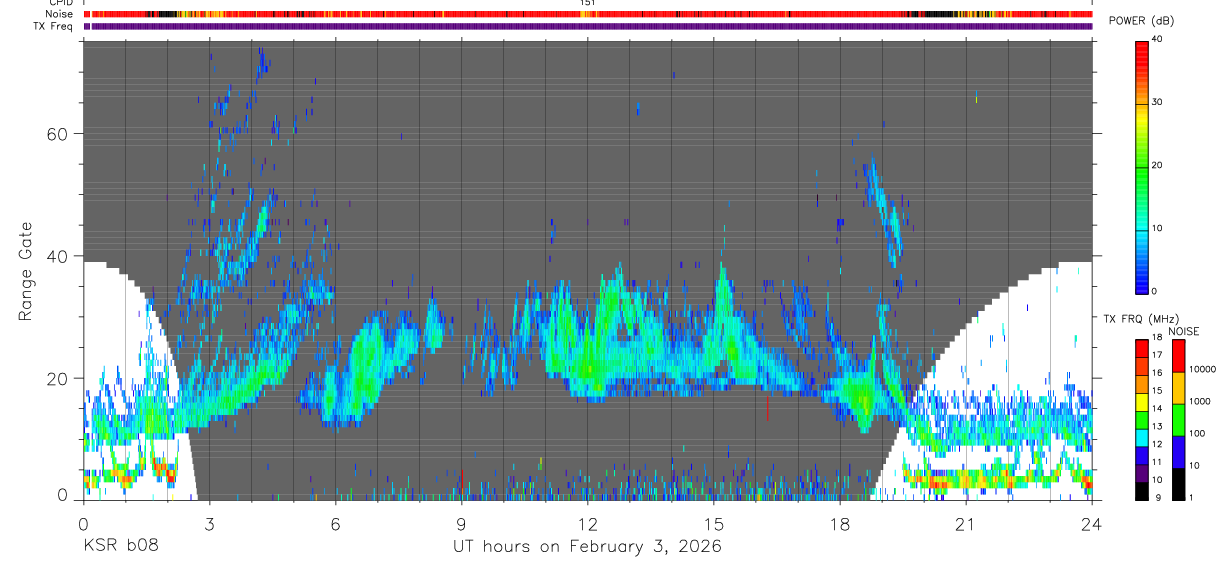Click the '9' UT hour axis tick
Image resolution: width=1228 pixels, height=567 pixels.
pos(462,523)
